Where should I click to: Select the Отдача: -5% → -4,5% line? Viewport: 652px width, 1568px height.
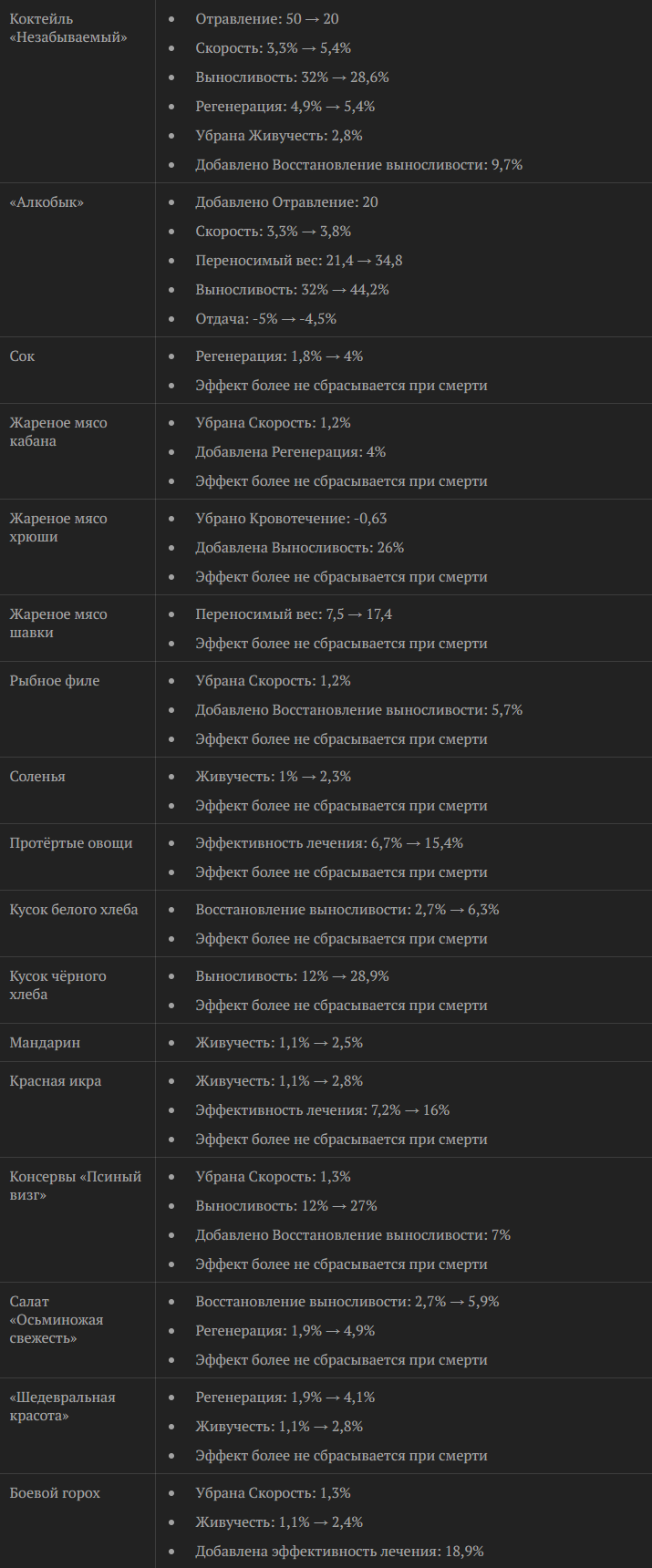coord(266,319)
